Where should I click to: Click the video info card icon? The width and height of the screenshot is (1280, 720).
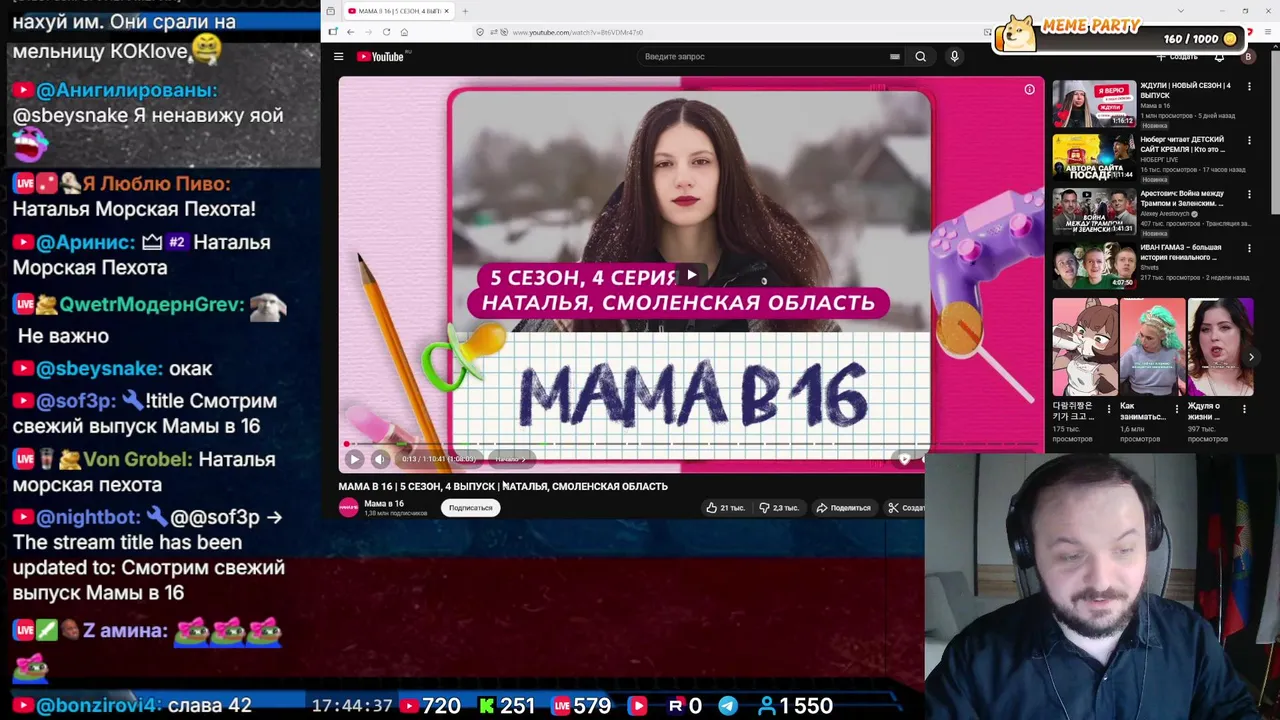1029,90
